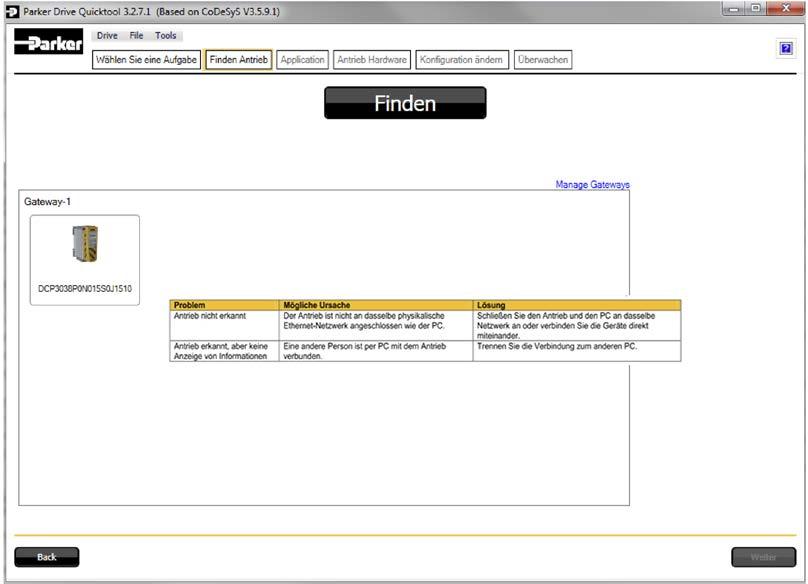Click the Problem column header

(x=224, y=305)
